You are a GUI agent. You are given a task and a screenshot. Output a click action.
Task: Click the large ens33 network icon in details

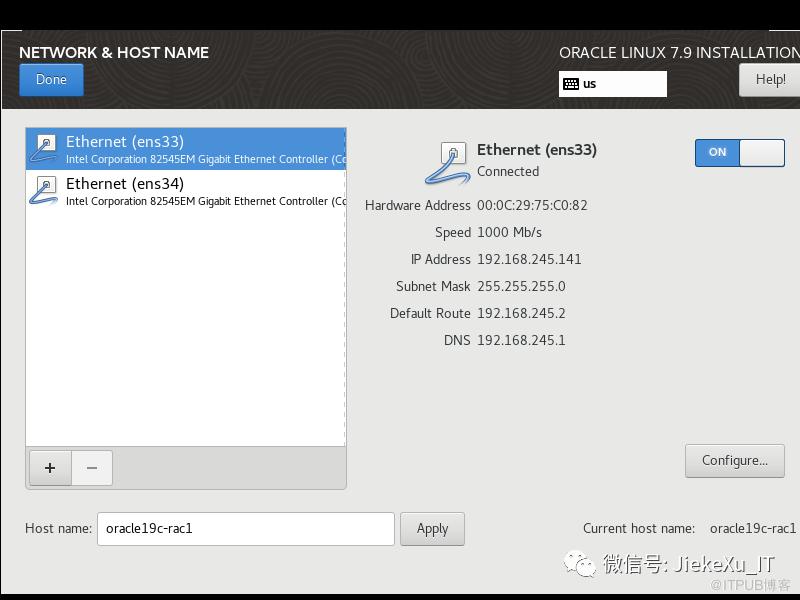[x=448, y=162]
